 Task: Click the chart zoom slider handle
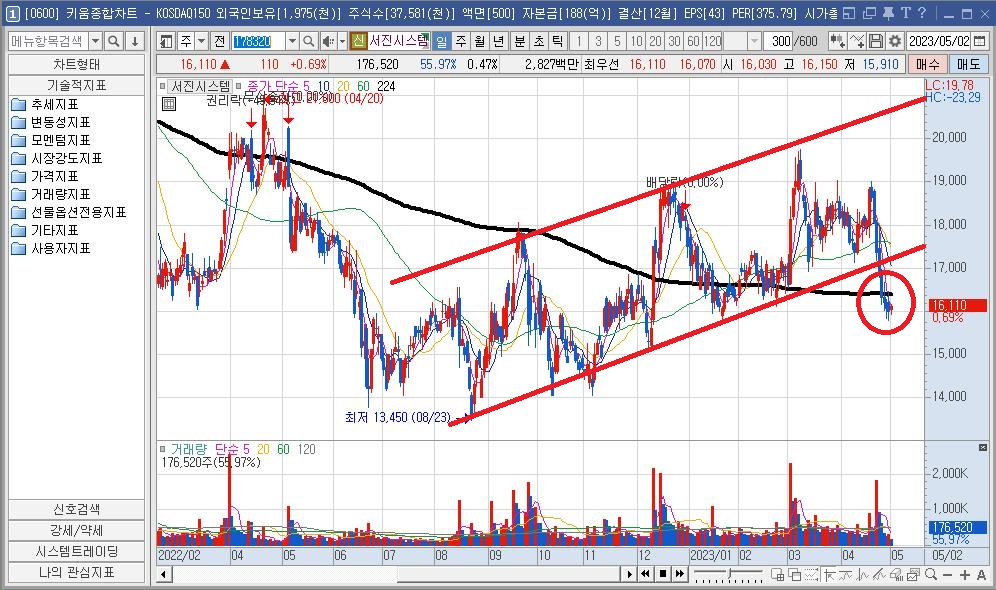[730, 575]
